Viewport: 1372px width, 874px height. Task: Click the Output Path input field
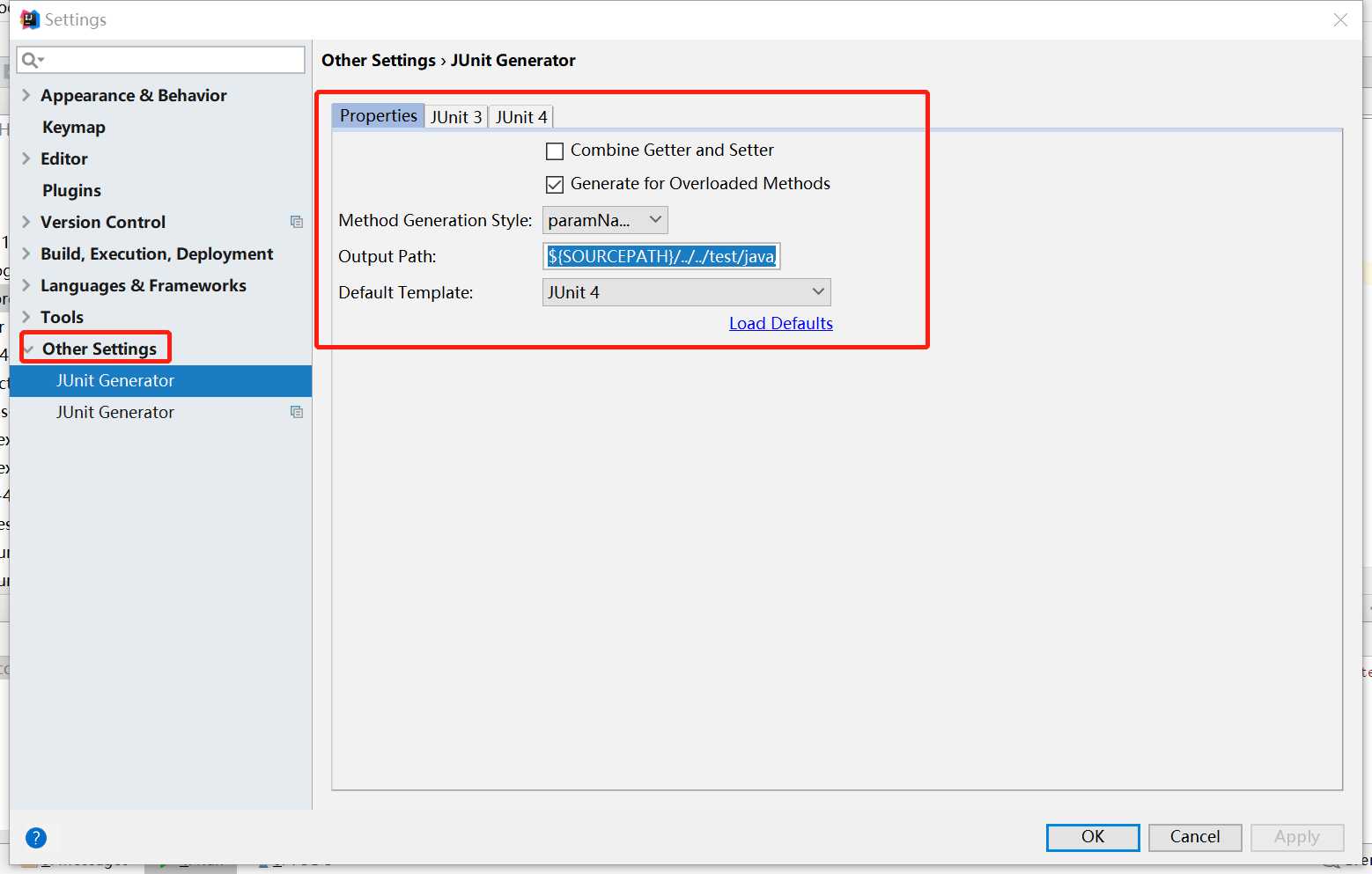point(661,256)
